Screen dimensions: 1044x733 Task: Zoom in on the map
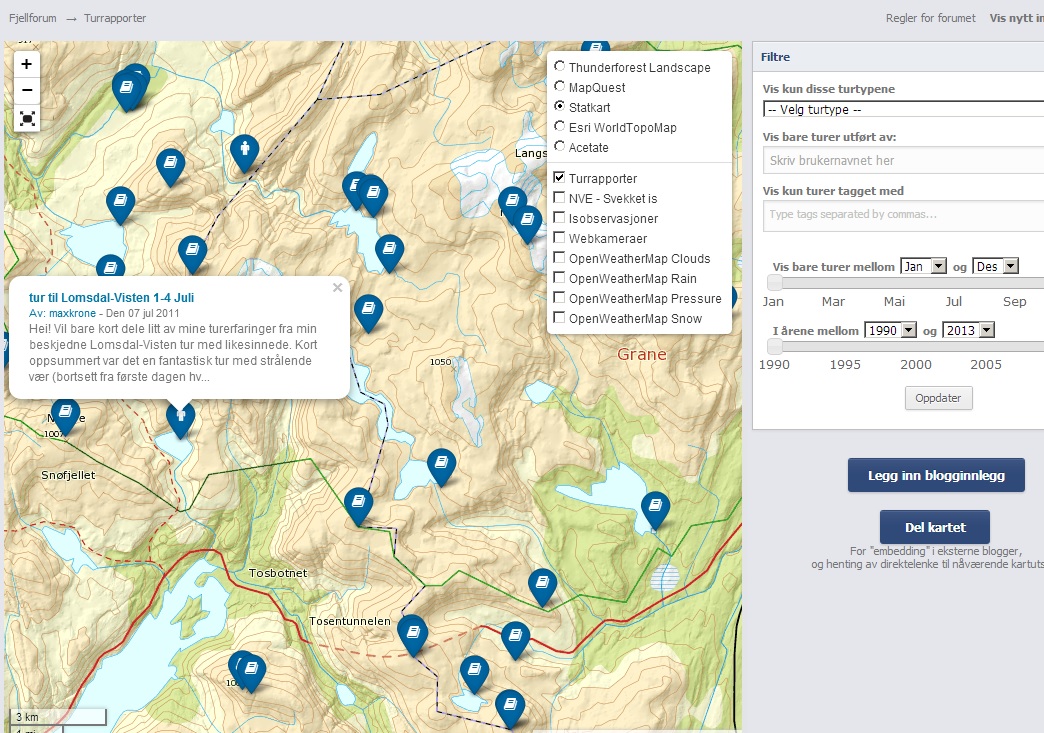(x=27, y=64)
